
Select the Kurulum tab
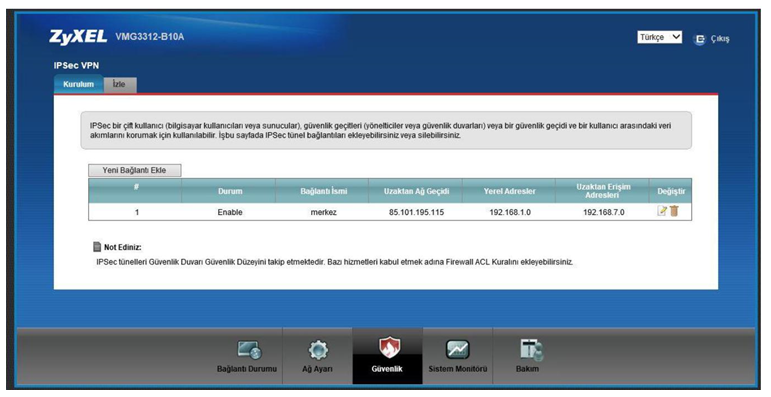[x=79, y=84]
